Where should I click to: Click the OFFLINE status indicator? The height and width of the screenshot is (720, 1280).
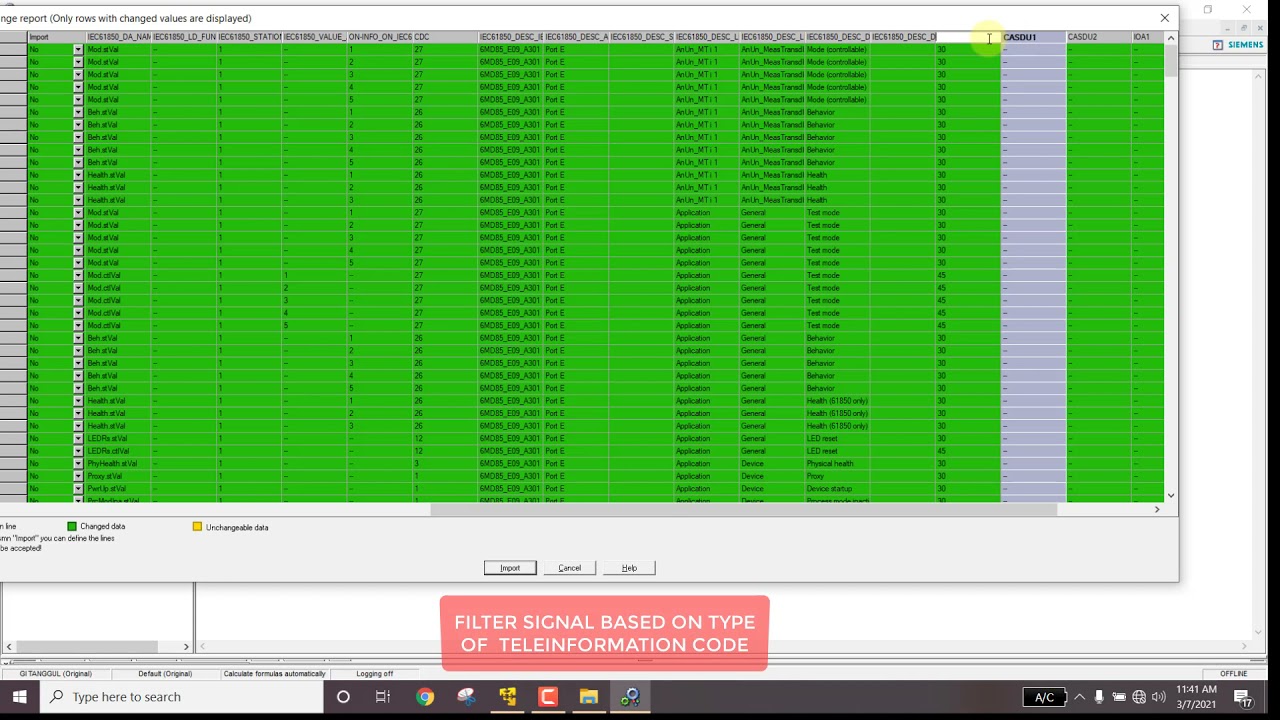(x=1233, y=674)
